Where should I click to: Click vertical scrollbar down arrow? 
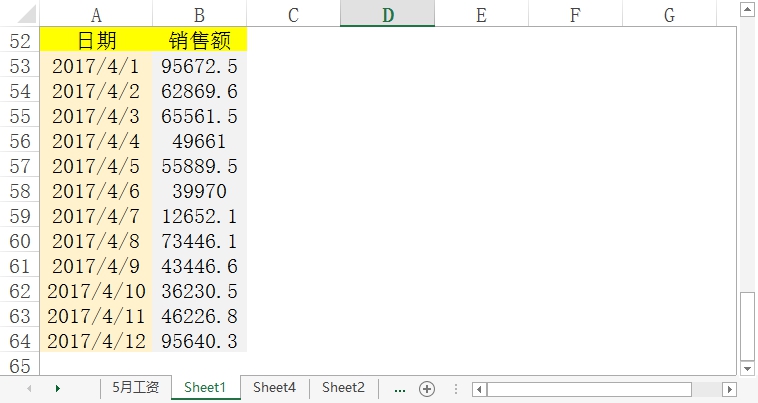(x=747, y=368)
